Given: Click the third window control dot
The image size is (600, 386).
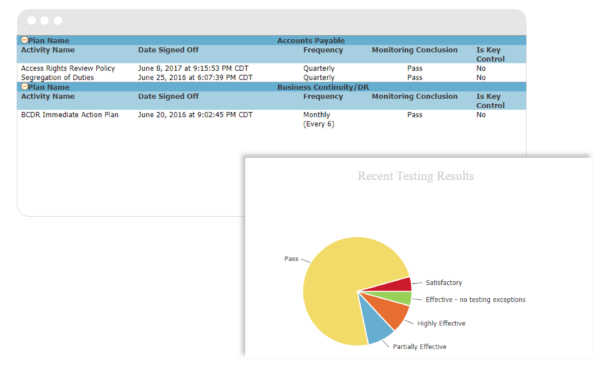Looking at the screenshot, I should click(58, 20).
